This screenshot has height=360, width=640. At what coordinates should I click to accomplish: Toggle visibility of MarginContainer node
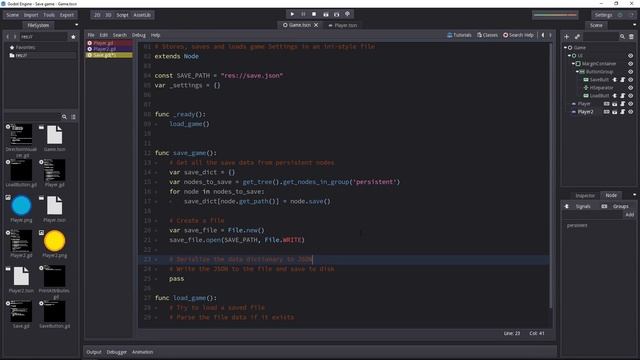(x=631, y=64)
